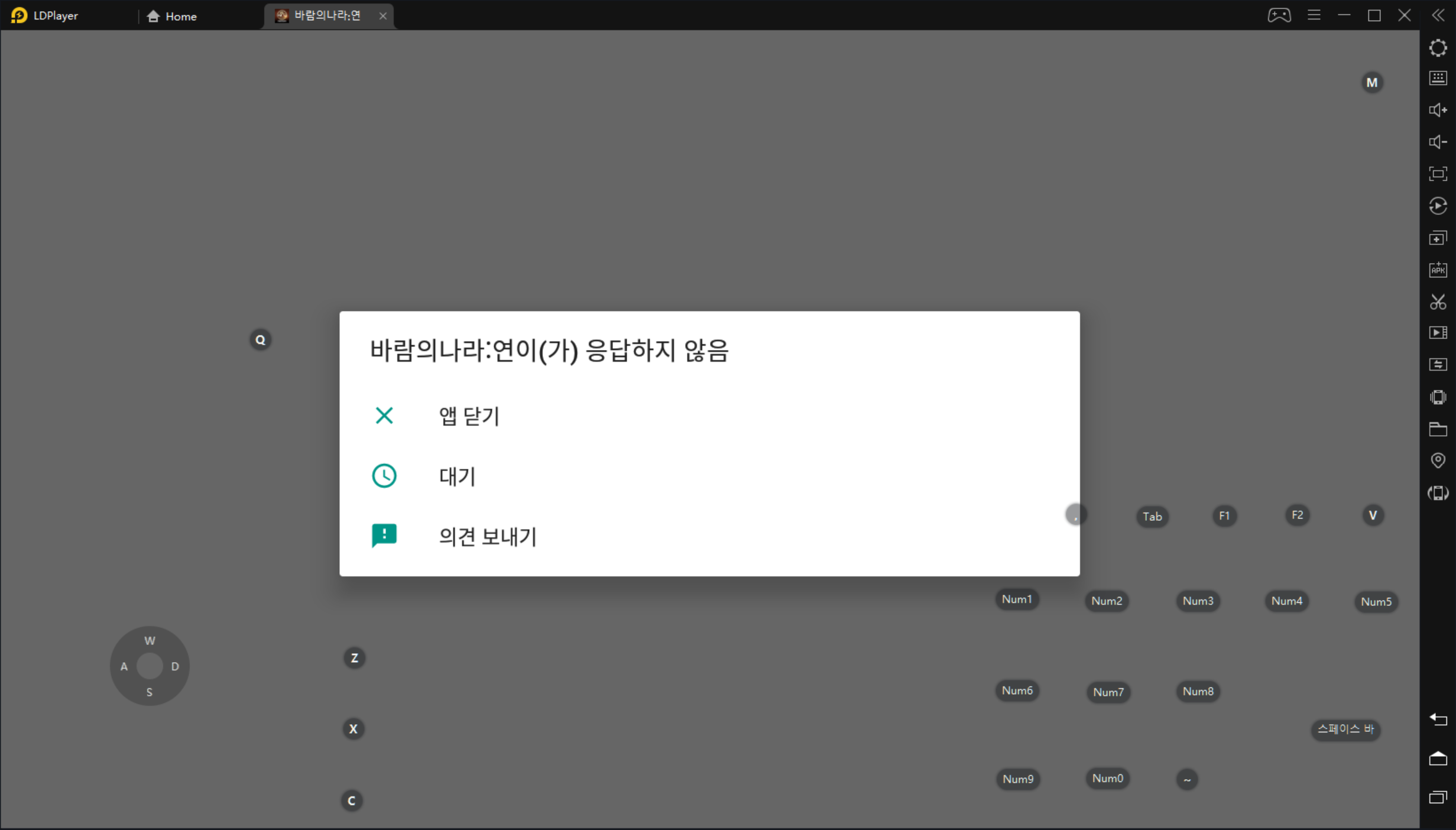Open the operation recorder (macro) icon
The image size is (1456, 830).
point(1438,206)
